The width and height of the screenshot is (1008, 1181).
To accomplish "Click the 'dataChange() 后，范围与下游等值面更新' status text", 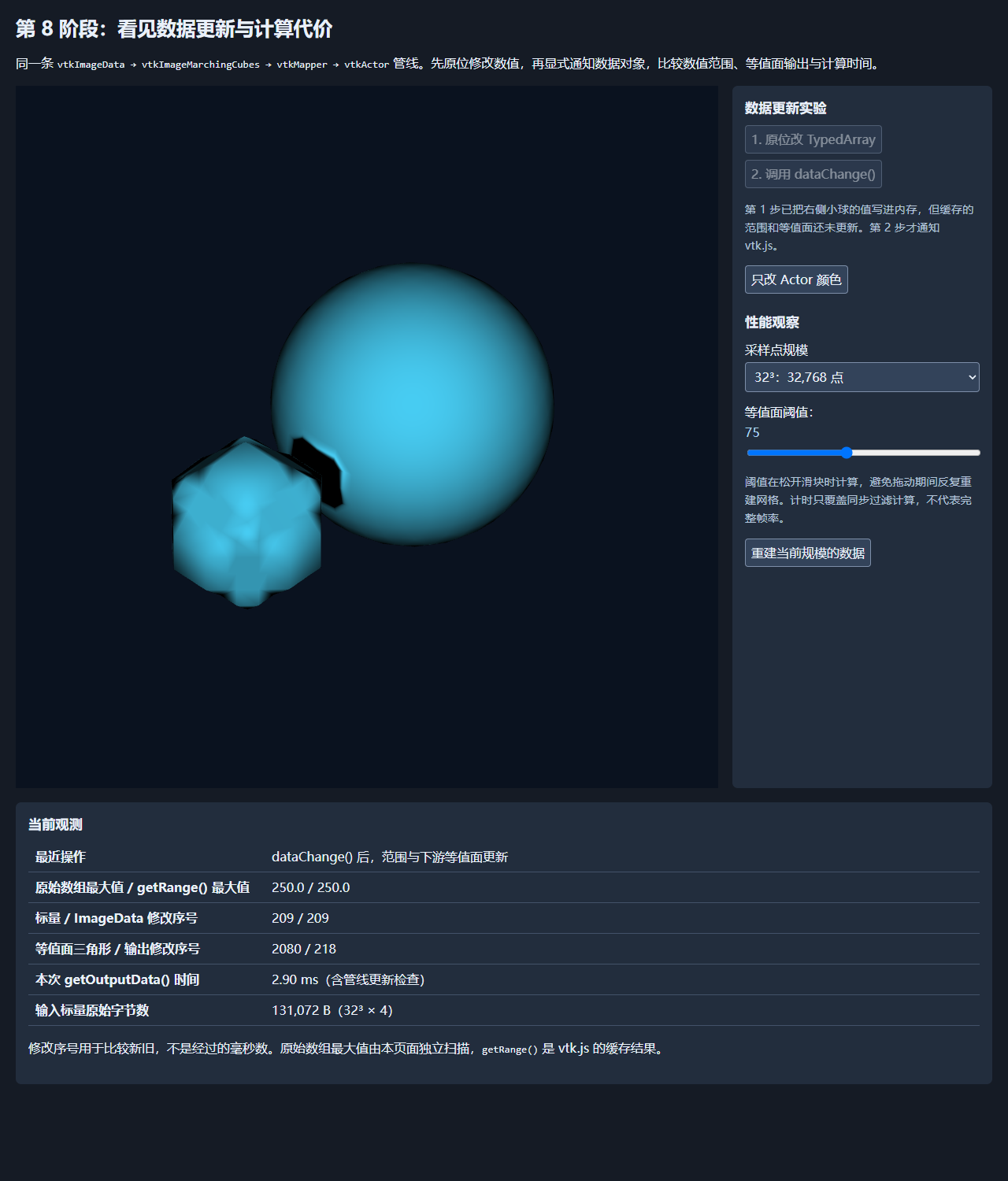I will tap(390, 857).
